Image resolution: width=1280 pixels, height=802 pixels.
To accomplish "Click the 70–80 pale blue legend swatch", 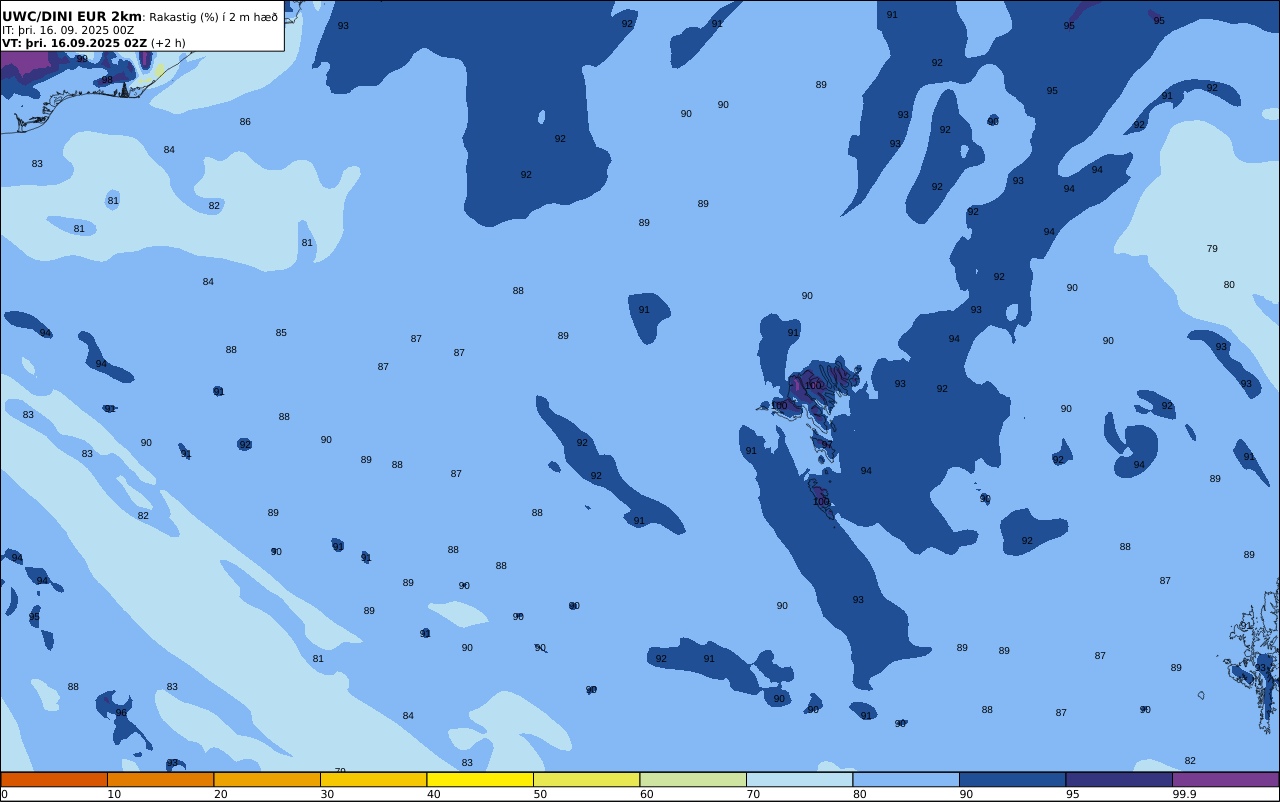I will (799, 779).
